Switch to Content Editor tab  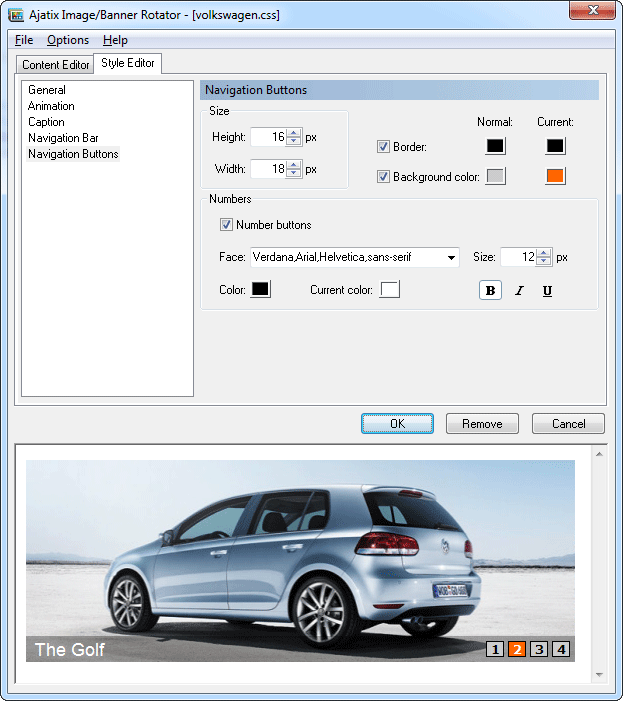(55, 65)
